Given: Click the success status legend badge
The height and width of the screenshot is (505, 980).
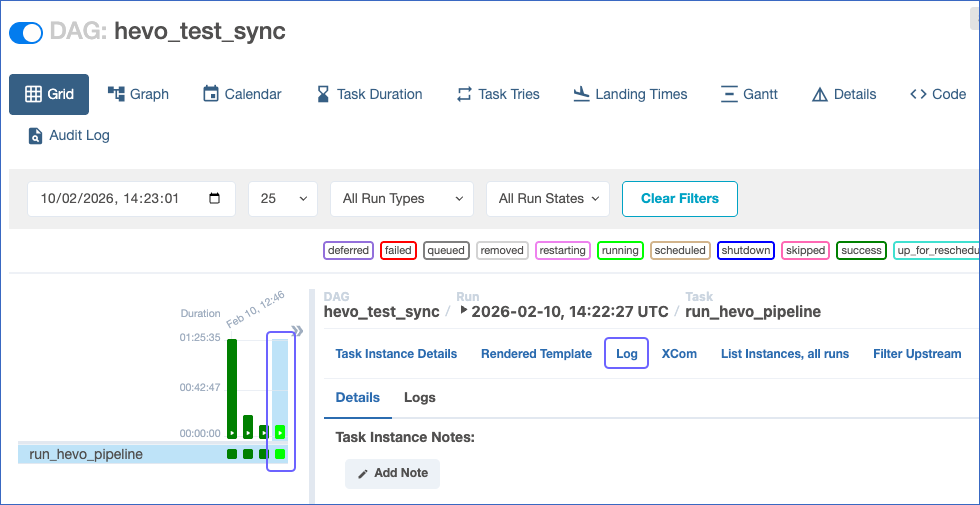Looking at the screenshot, I should point(861,251).
